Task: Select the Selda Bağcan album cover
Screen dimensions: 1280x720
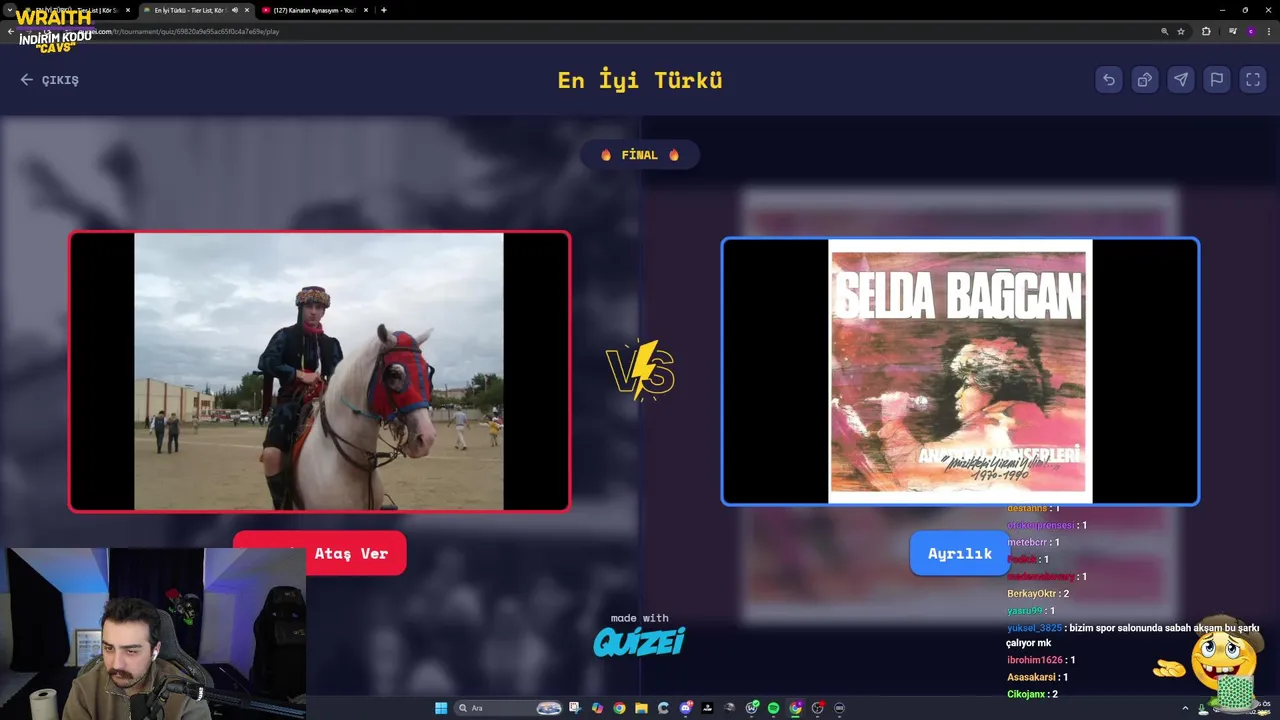Action: click(960, 371)
